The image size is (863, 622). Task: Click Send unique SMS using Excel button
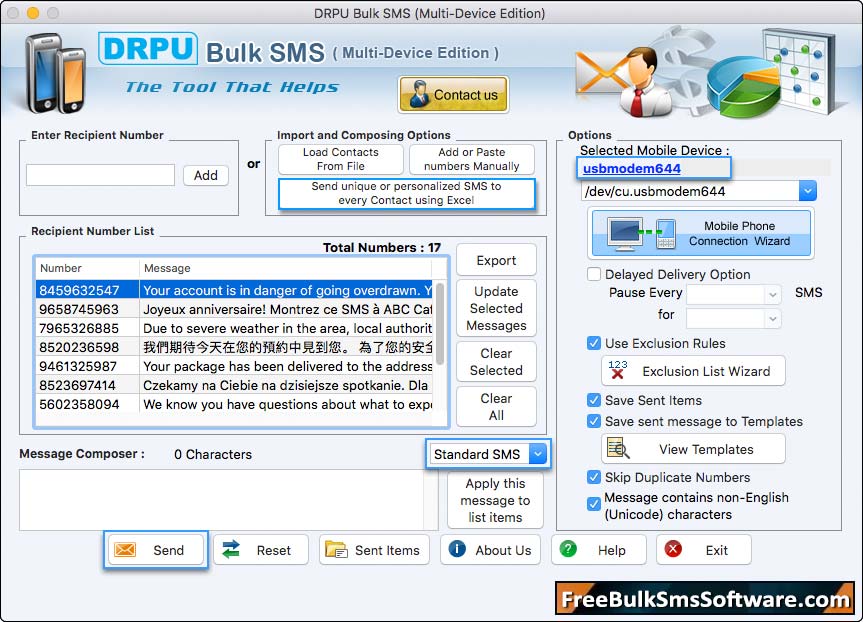click(x=406, y=193)
